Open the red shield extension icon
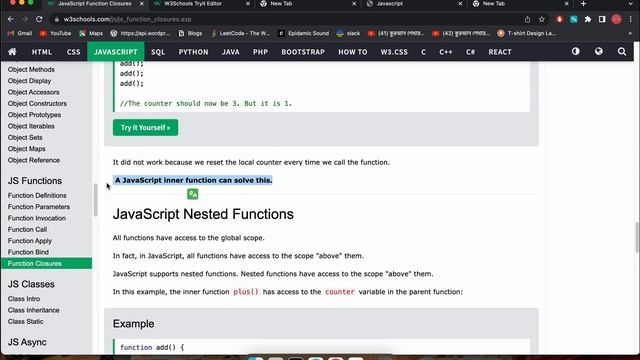The height and width of the screenshot is (360, 640). tap(559, 19)
